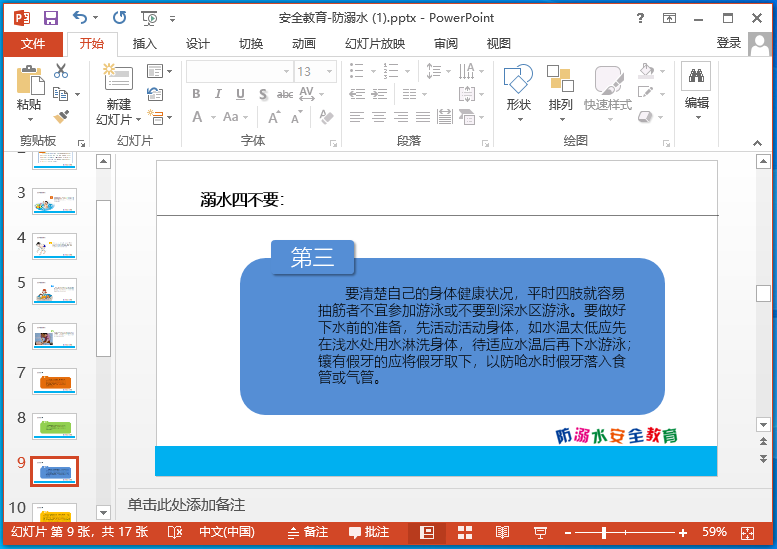Select the Format Painter brush icon
777x549 pixels.
coord(62,118)
